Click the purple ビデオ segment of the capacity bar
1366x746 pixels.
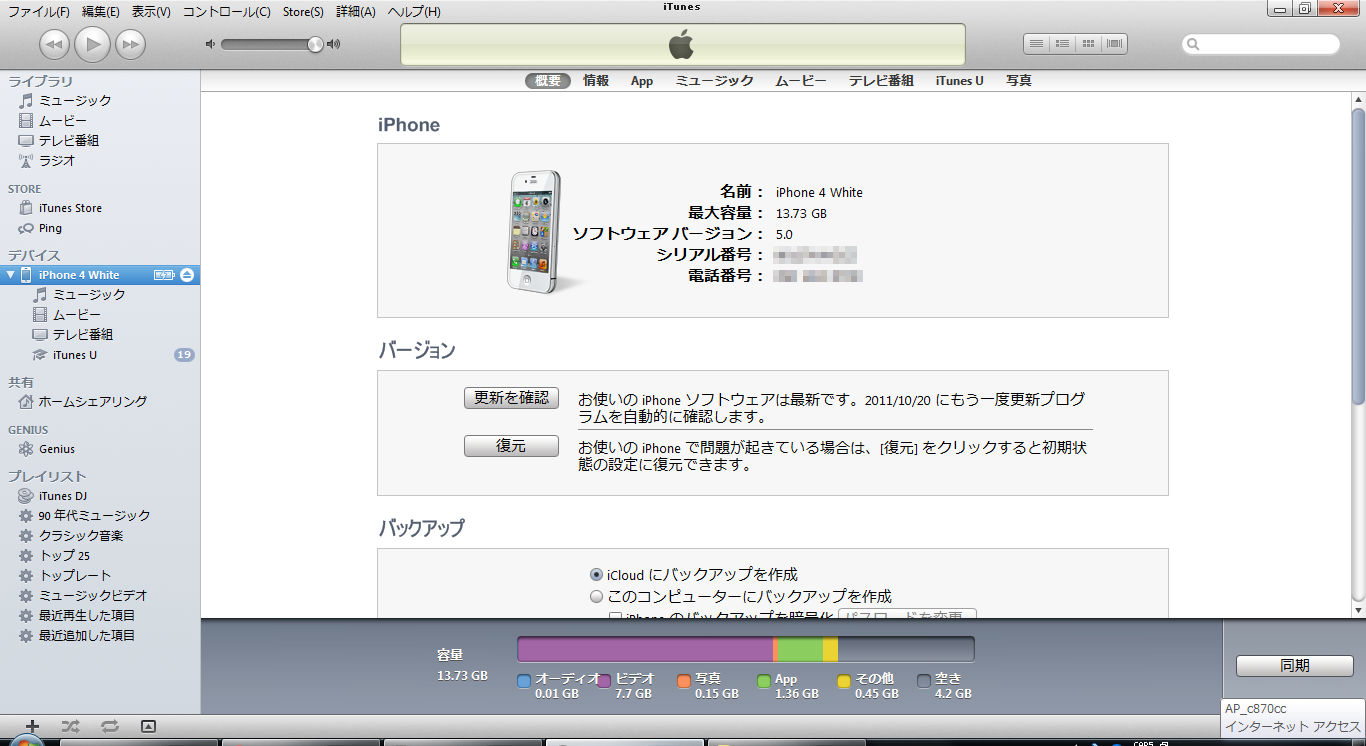645,650
